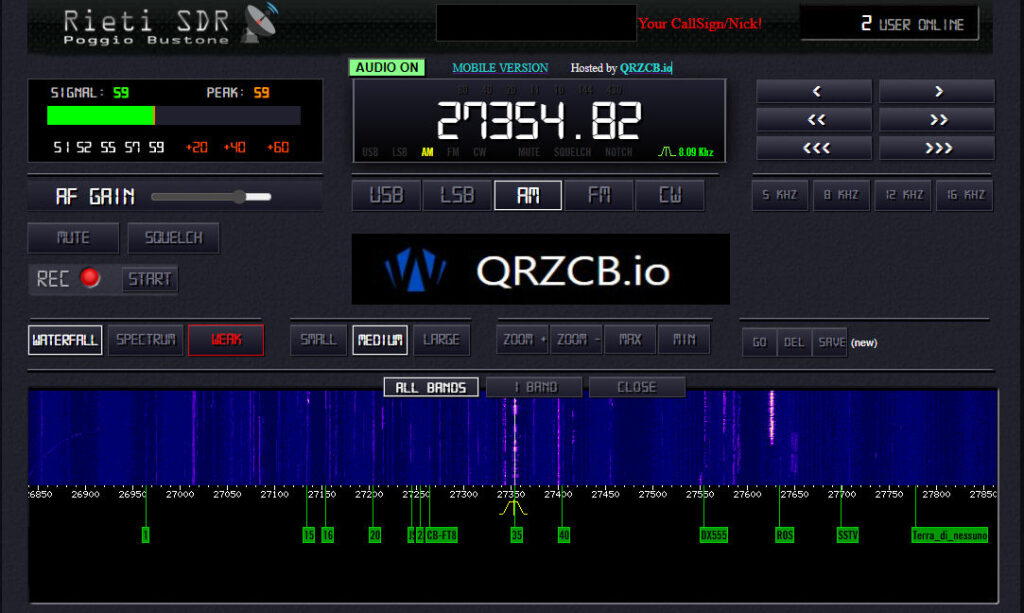Set waterfall size to SMALL

(318, 340)
